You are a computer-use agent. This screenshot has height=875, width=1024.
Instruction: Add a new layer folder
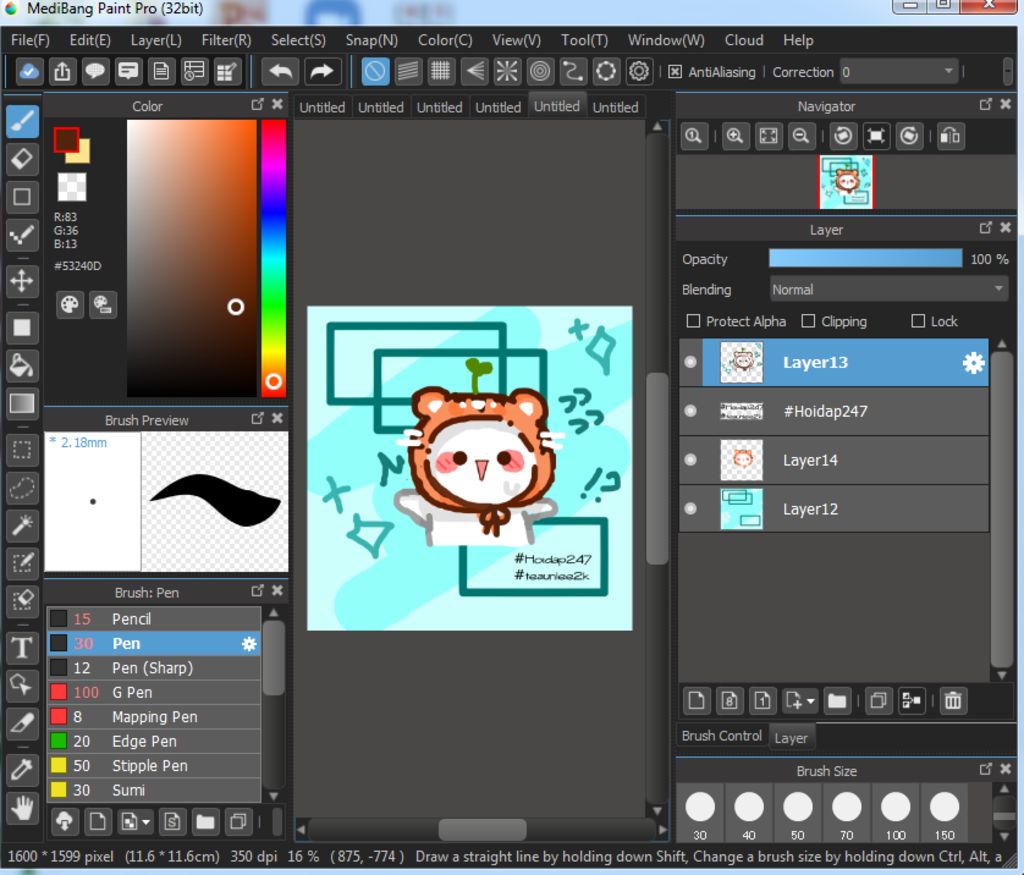click(x=837, y=701)
